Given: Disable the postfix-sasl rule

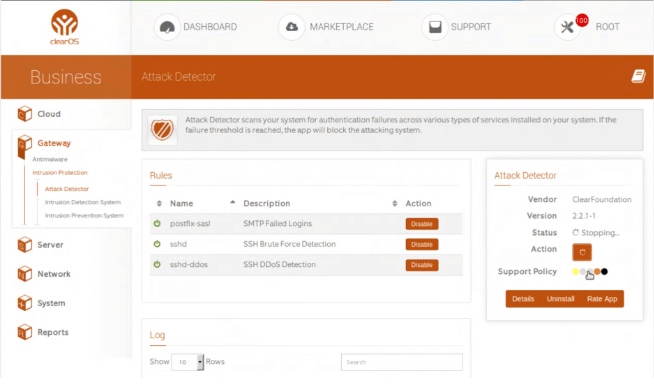Looking at the screenshot, I should pyautogui.click(x=422, y=224).
